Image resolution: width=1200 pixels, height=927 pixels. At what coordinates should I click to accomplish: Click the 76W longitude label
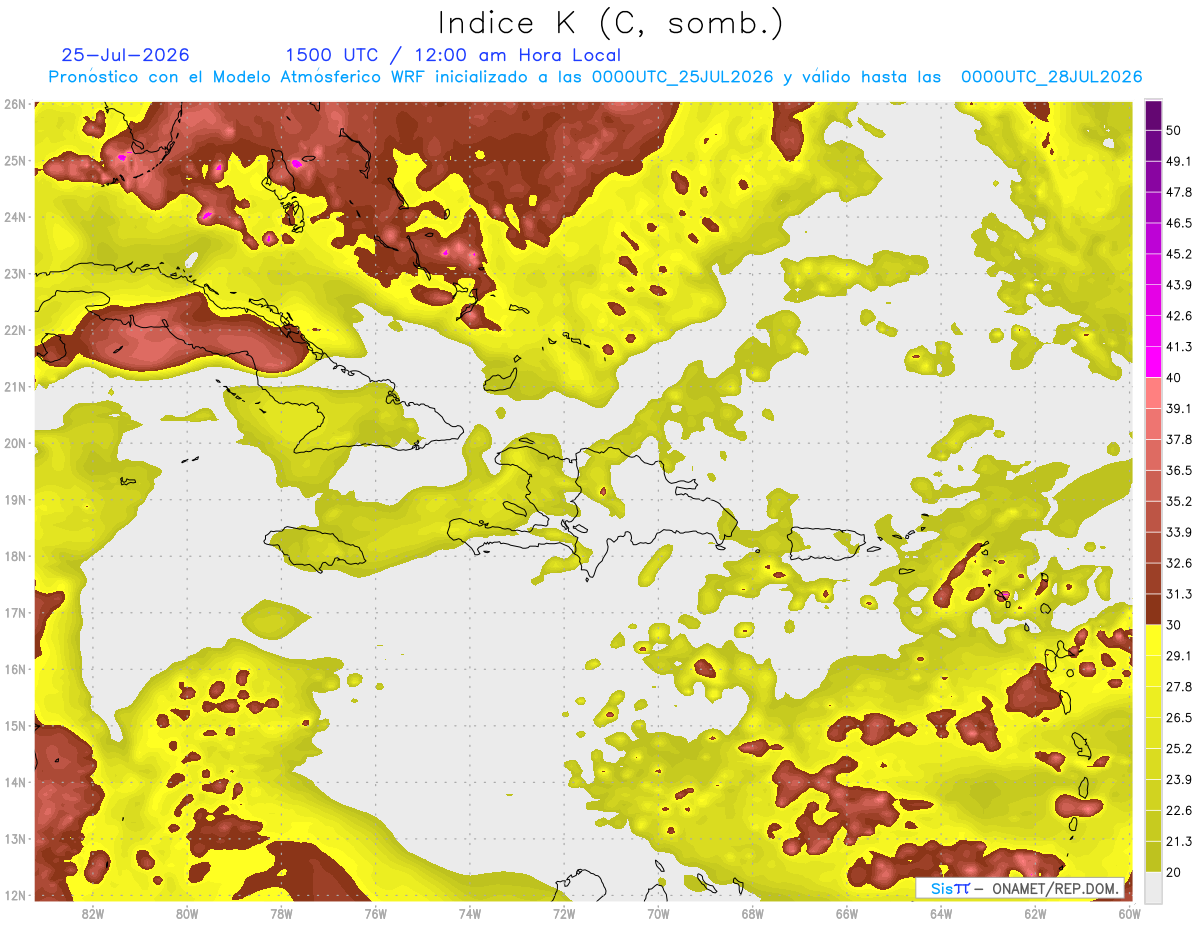pyautogui.click(x=375, y=914)
